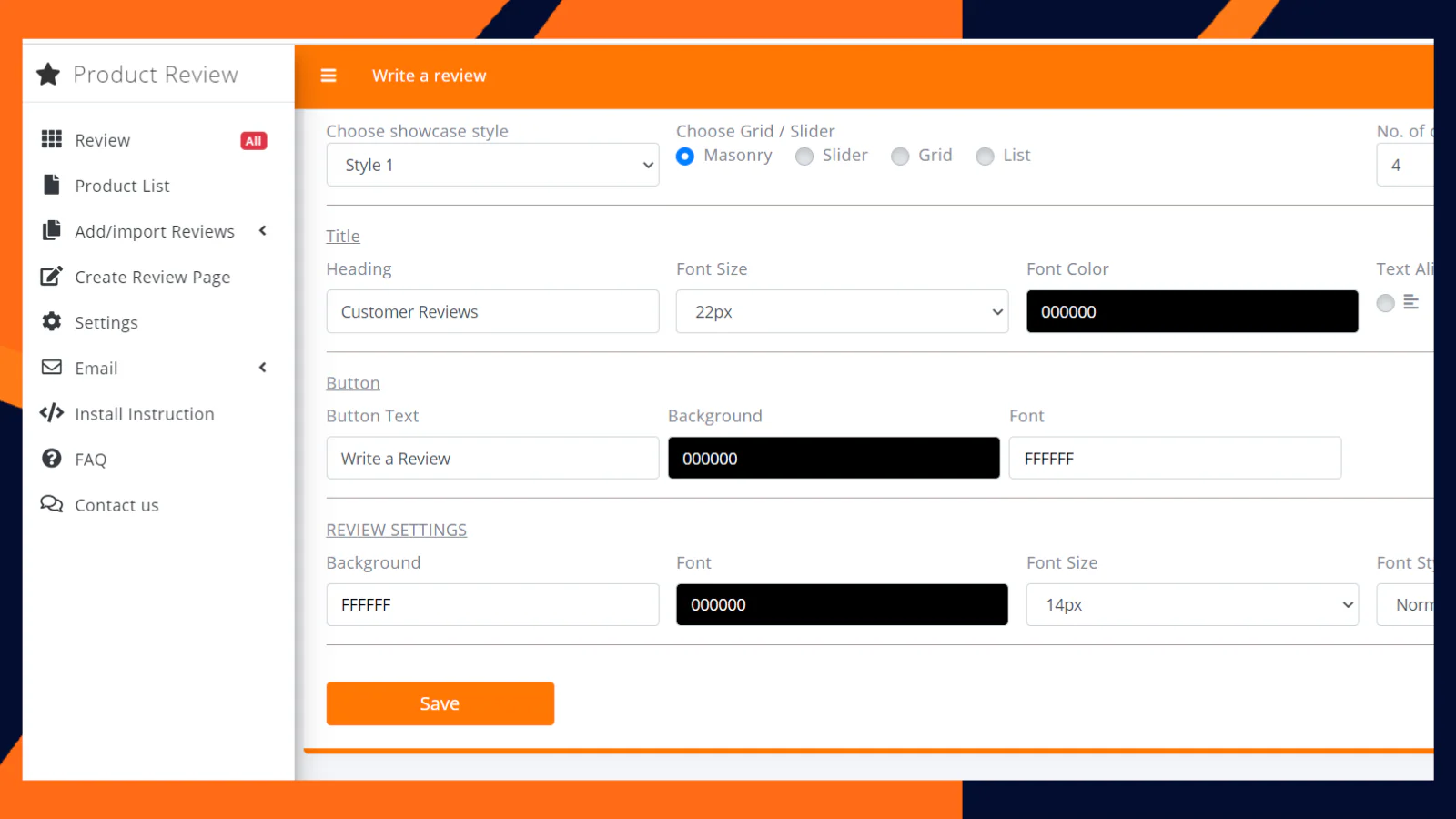Click the FAQ question mark icon
The image size is (1456, 819).
(52, 459)
